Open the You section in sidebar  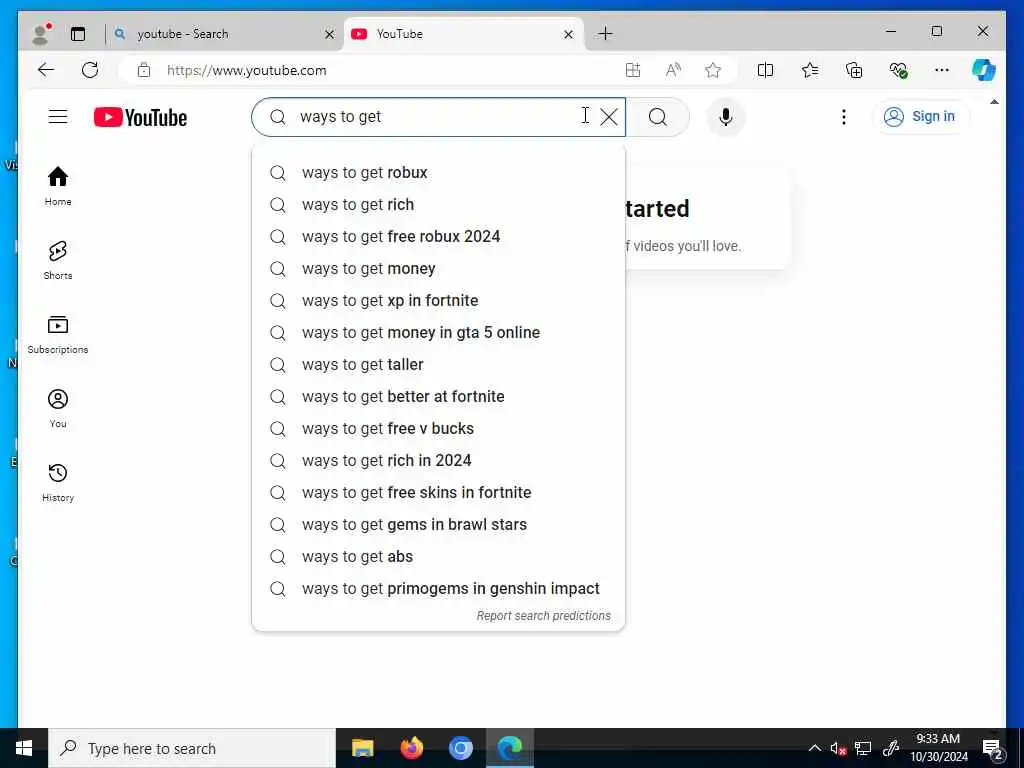(58, 408)
